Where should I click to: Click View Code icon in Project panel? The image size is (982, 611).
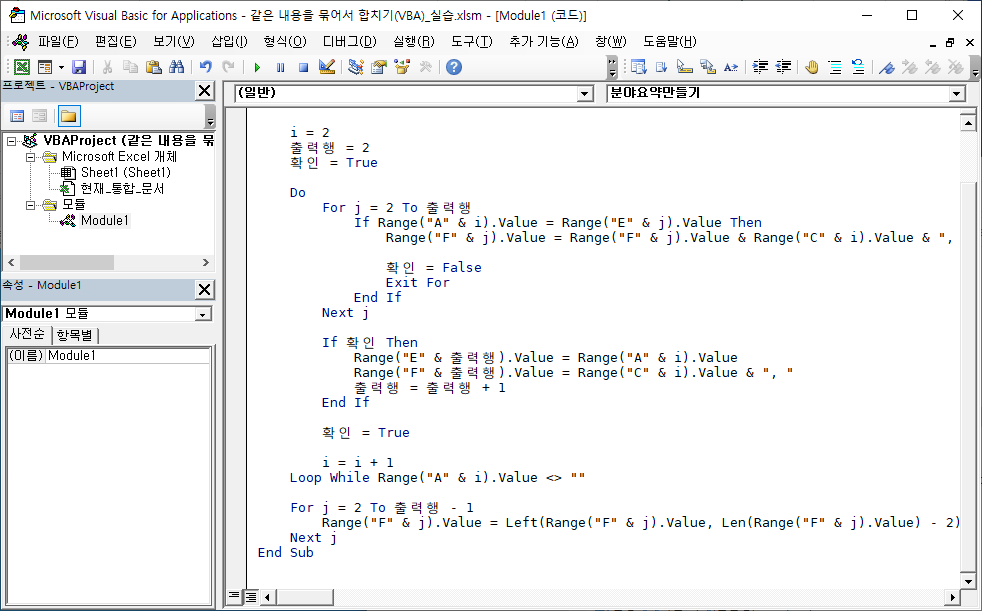[x=18, y=116]
